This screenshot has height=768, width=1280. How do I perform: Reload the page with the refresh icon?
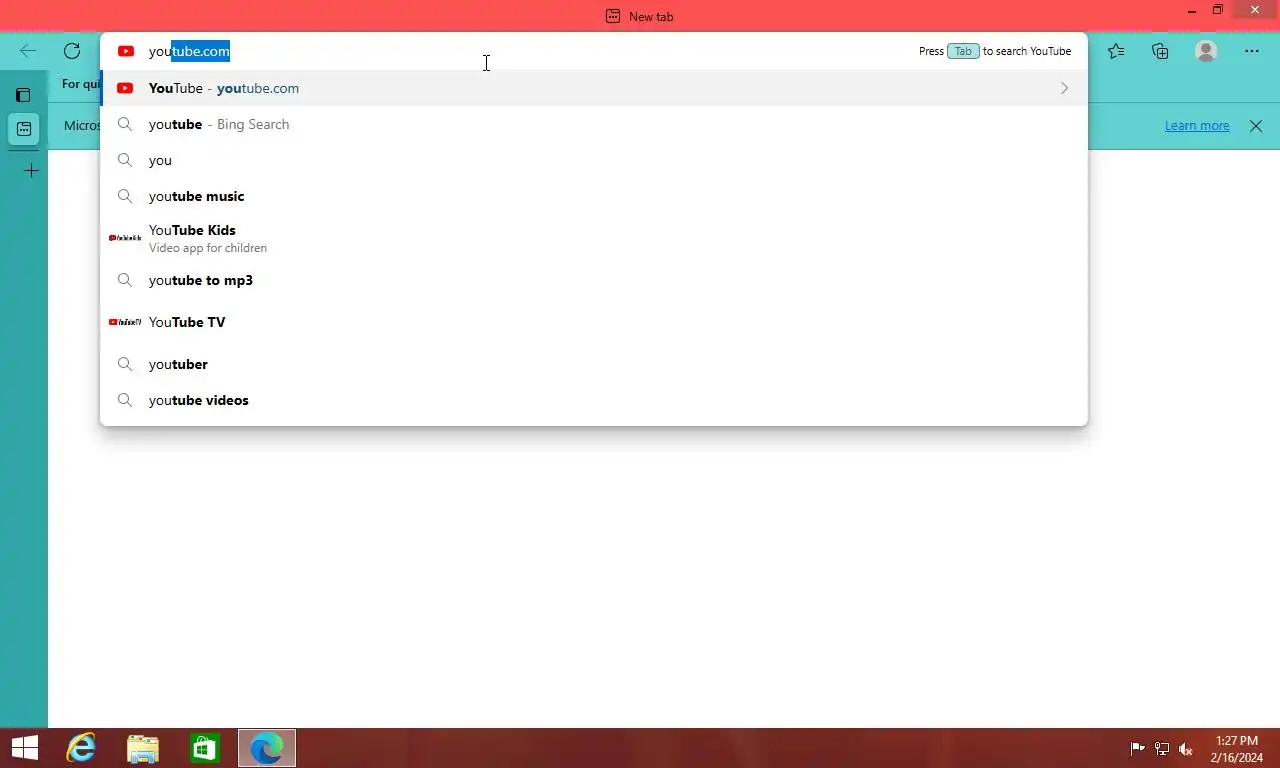click(x=72, y=51)
